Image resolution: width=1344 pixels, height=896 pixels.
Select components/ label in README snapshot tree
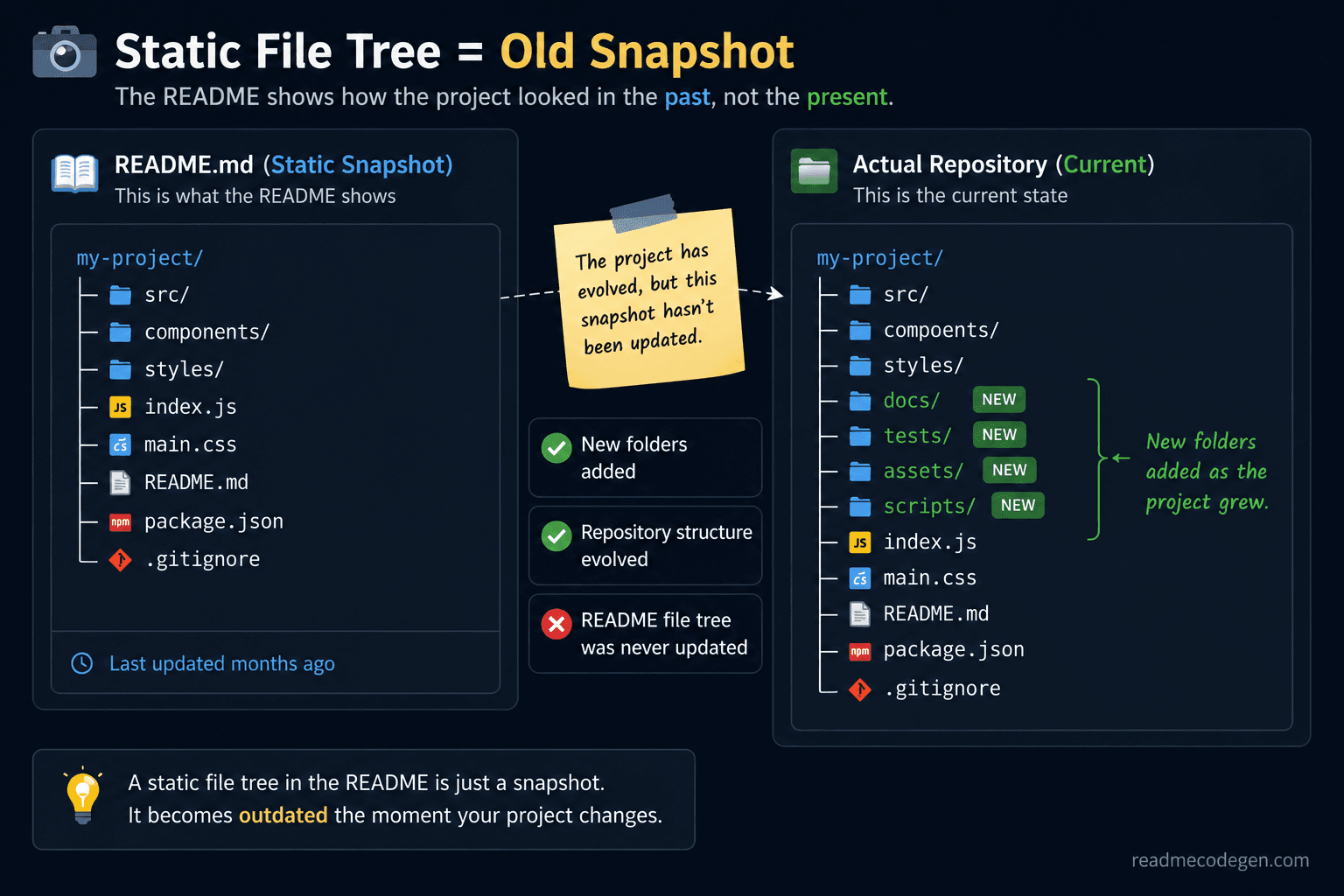[x=207, y=332]
